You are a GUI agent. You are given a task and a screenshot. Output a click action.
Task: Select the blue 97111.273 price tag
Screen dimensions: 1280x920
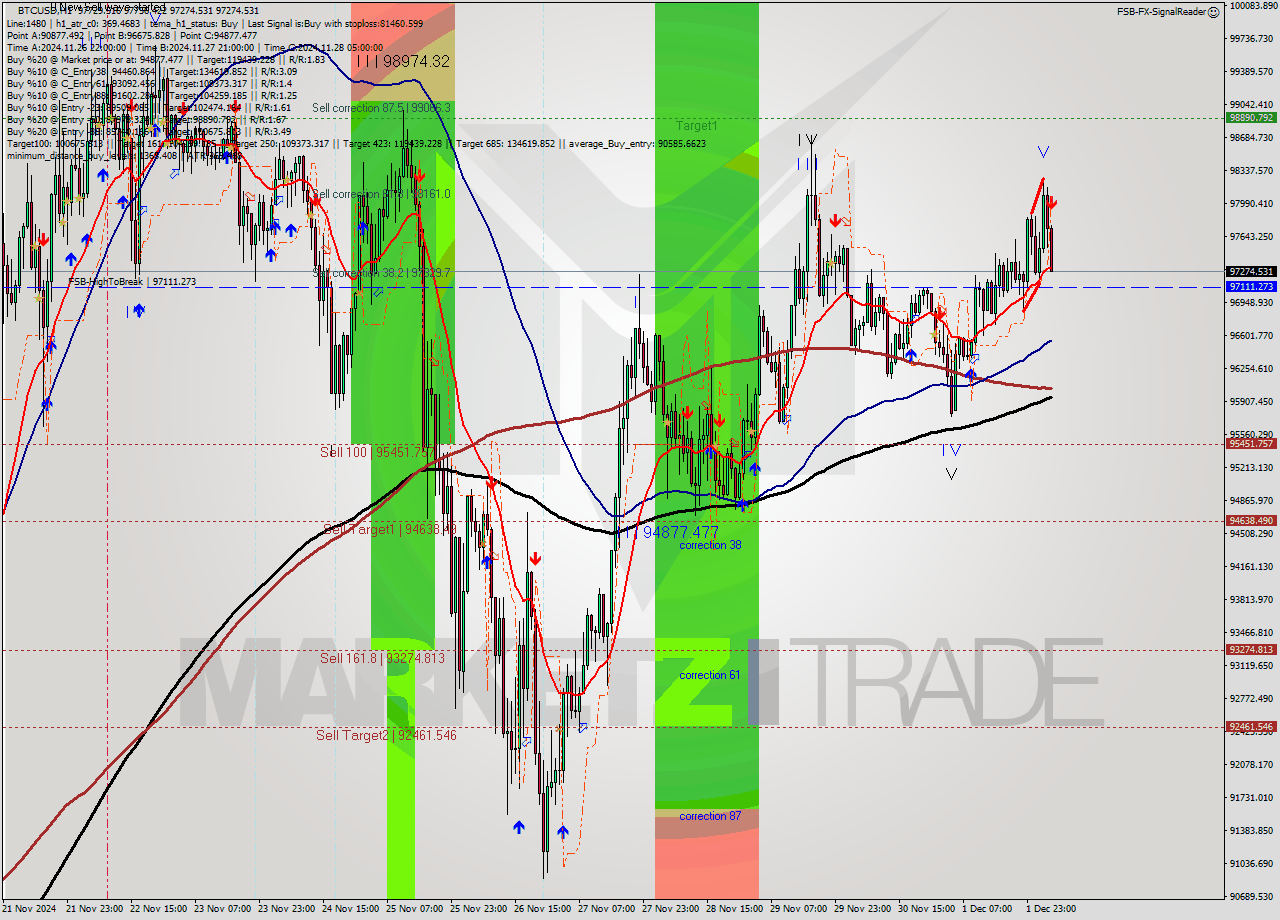(1251, 286)
